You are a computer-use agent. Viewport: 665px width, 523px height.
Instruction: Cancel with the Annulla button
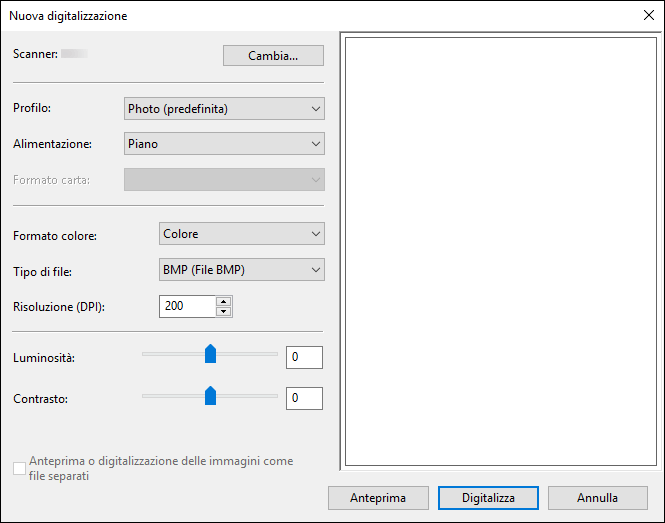pos(598,498)
